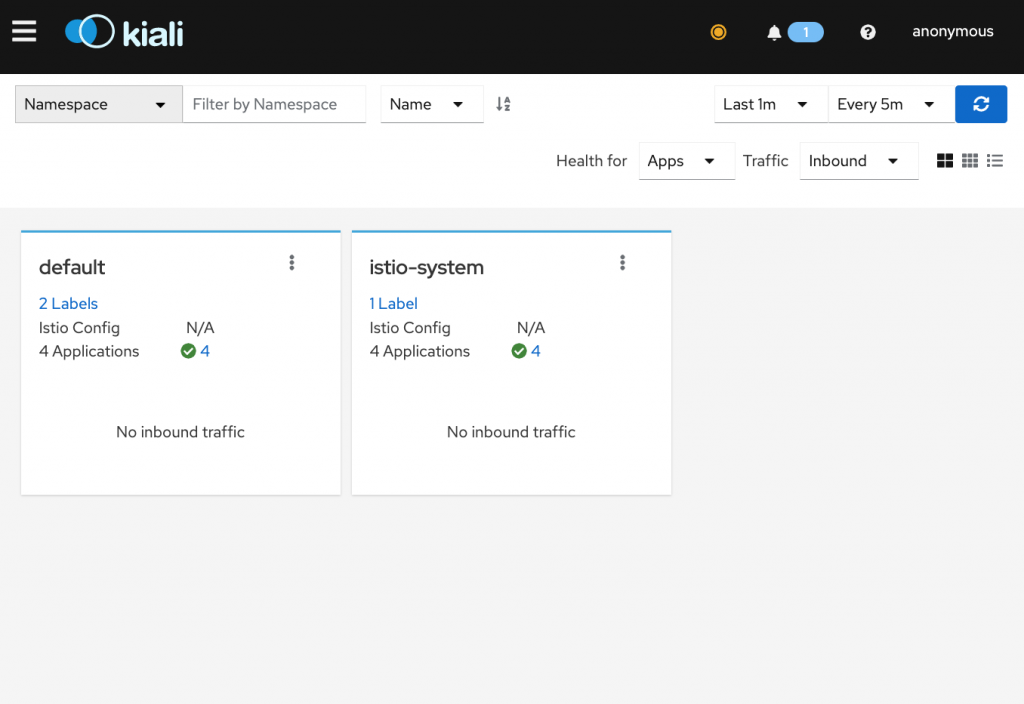Switch to list view
The height and width of the screenshot is (704, 1024).
click(x=995, y=161)
